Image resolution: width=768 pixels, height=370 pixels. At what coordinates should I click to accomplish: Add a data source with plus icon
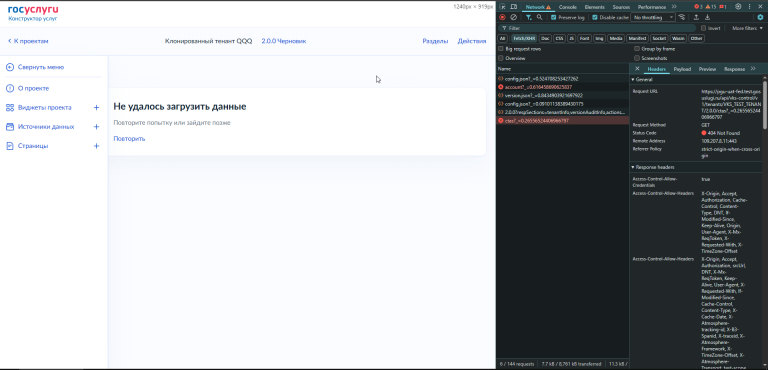pyautogui.click(x=96, y=126)
